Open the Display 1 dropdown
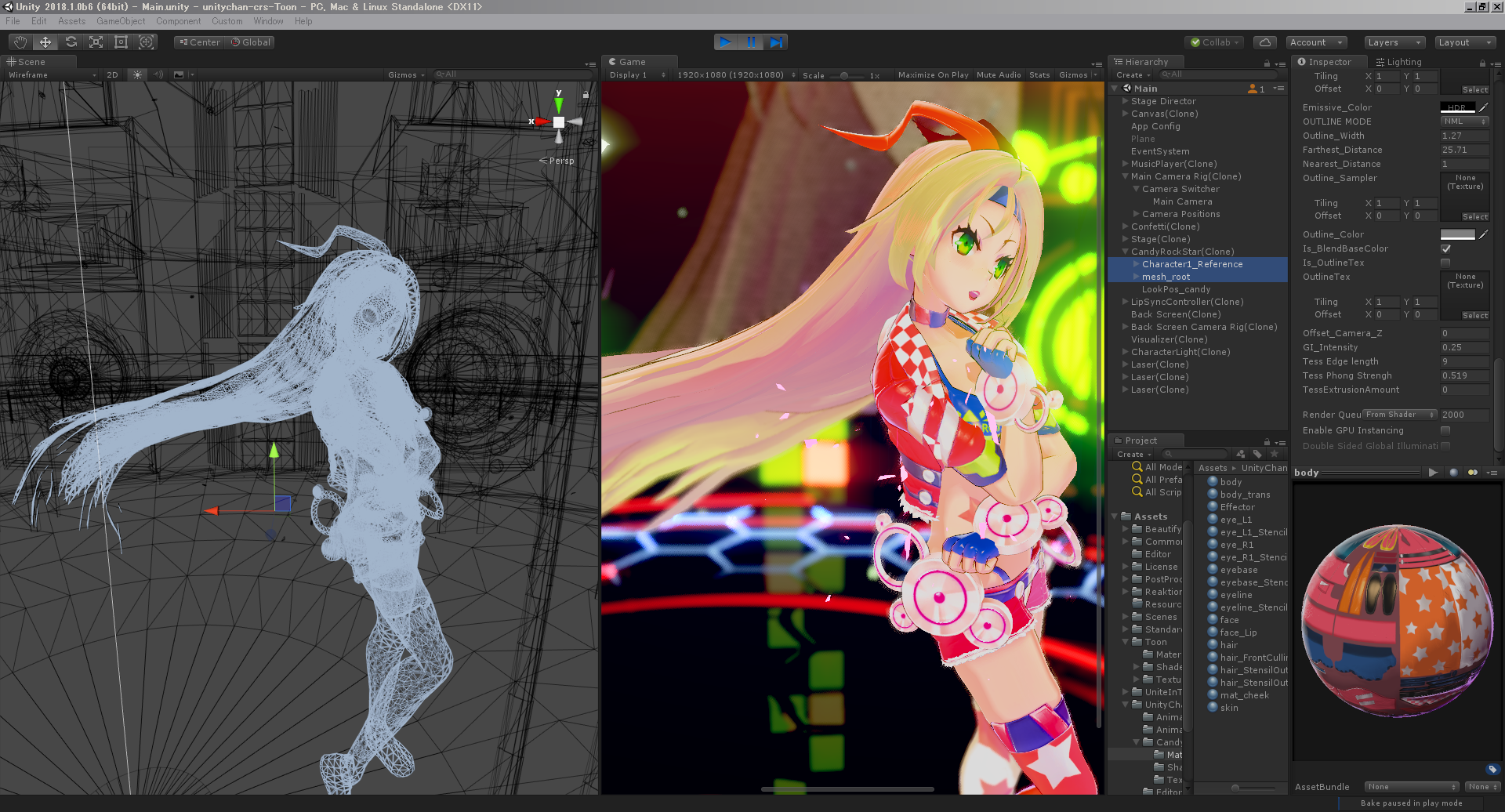This screenshot has width=1505, height=812. click(637, 75)
